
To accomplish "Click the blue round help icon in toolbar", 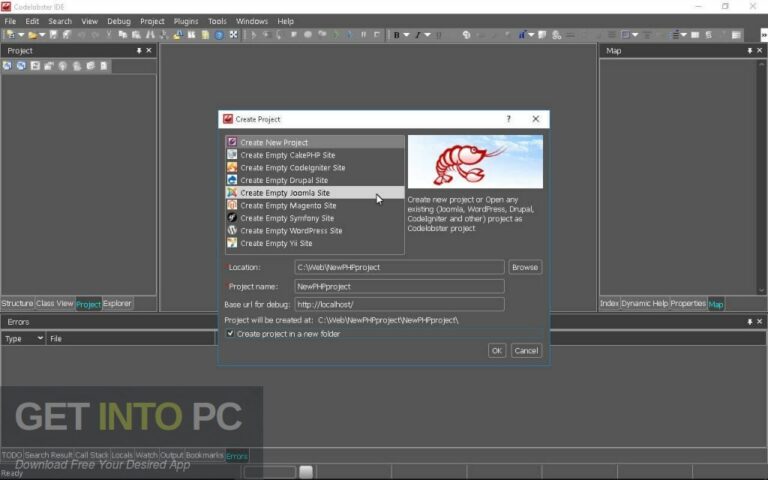I will pos(219,35).
